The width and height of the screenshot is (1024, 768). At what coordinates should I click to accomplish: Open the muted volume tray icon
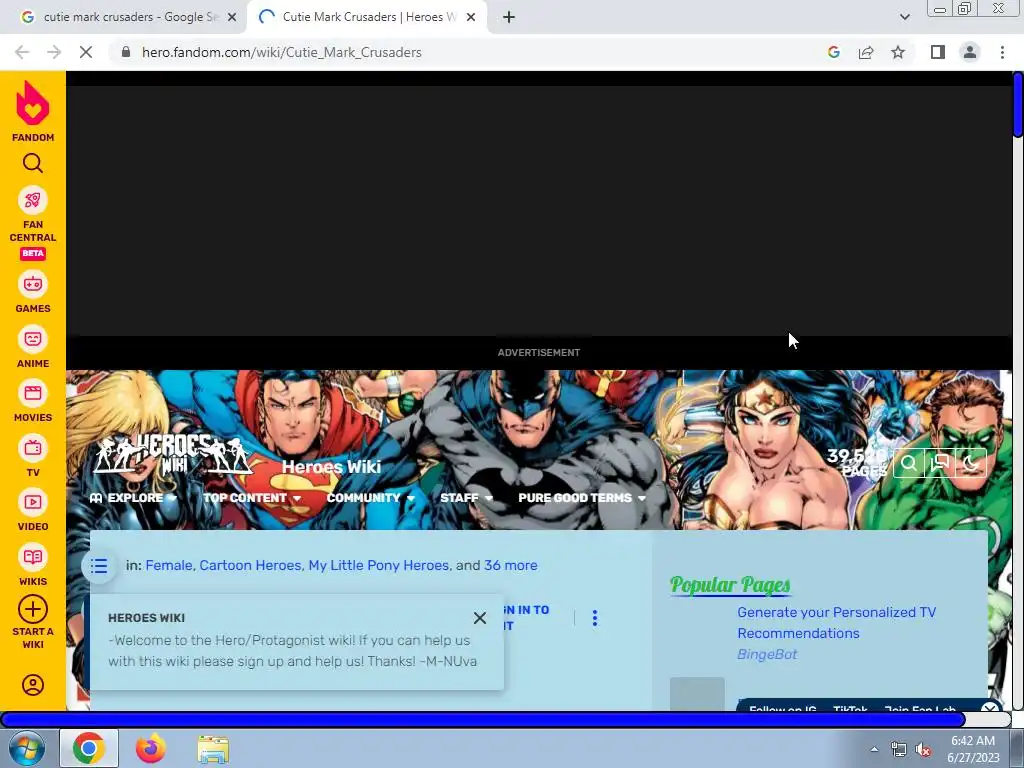(923, 750)
